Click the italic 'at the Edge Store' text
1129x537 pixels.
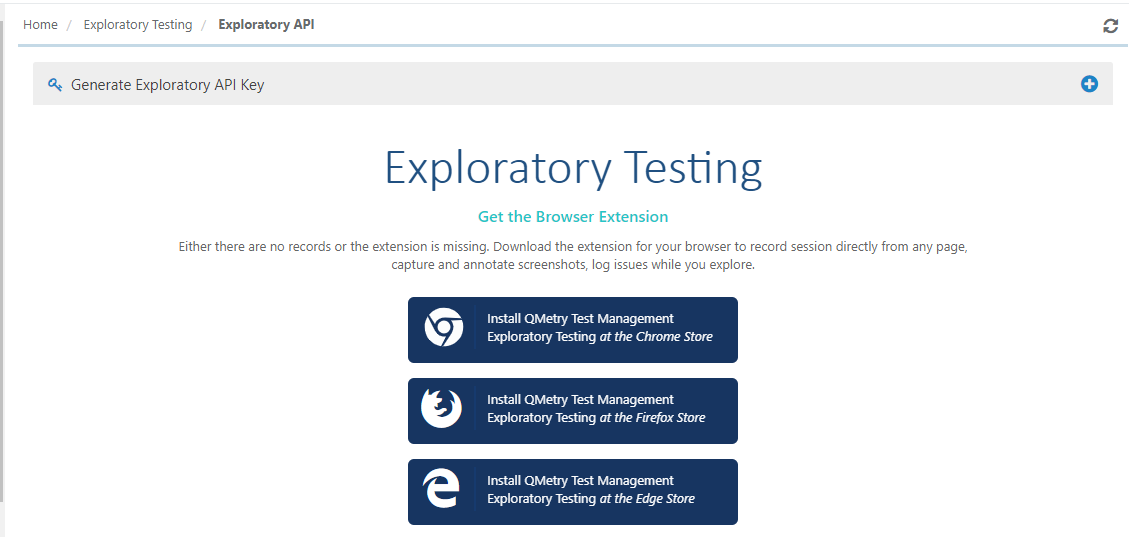pyautogui.click(x=647, y=499)
